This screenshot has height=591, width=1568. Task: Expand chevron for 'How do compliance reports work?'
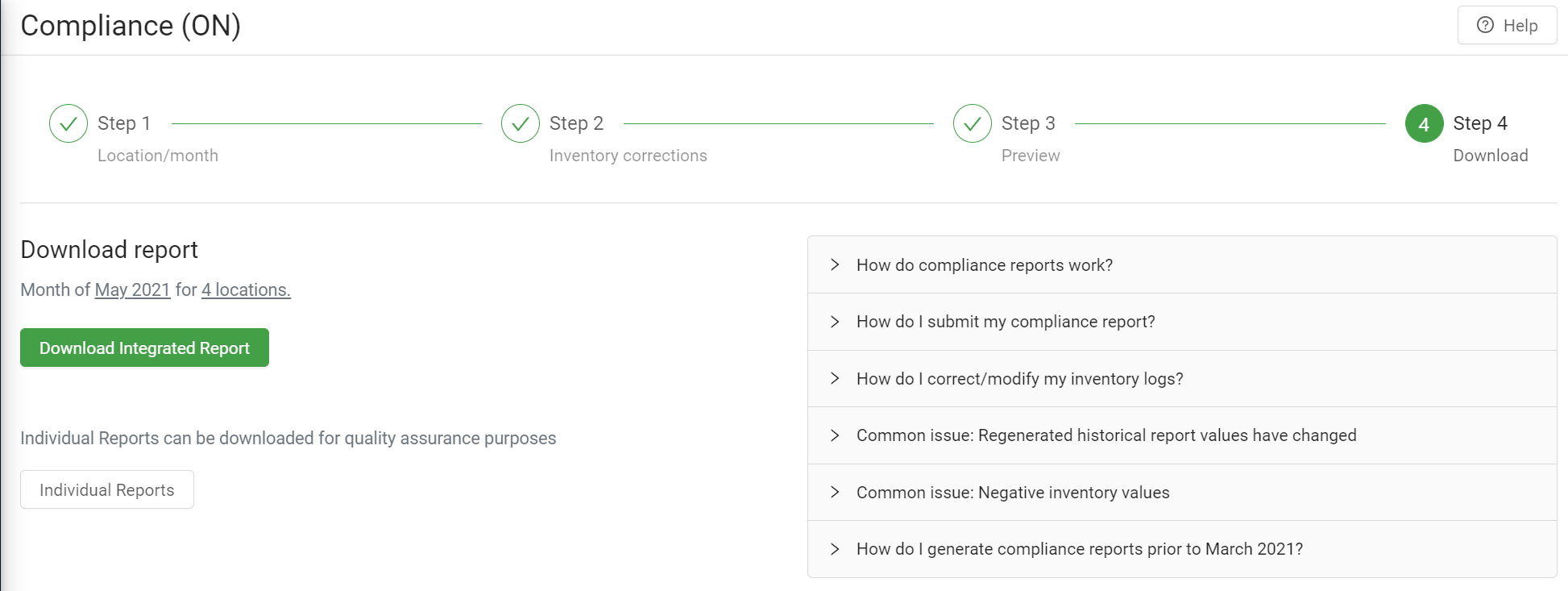pyautogui.click(x=835, y=264)
